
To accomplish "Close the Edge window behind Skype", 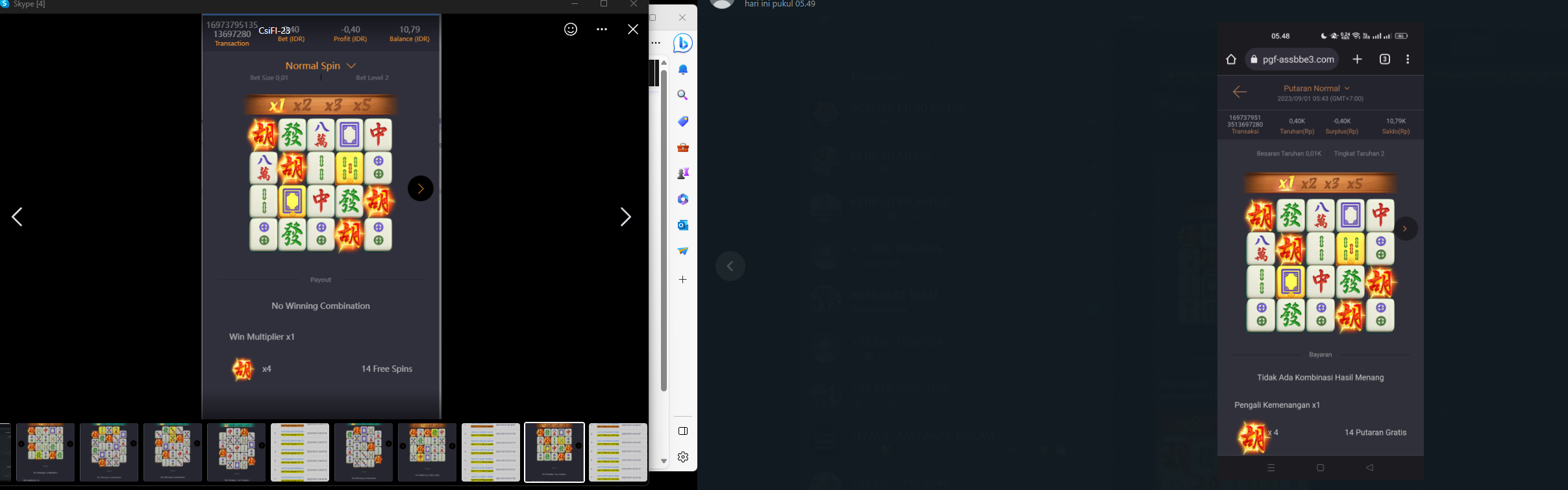I will point(682,18).
